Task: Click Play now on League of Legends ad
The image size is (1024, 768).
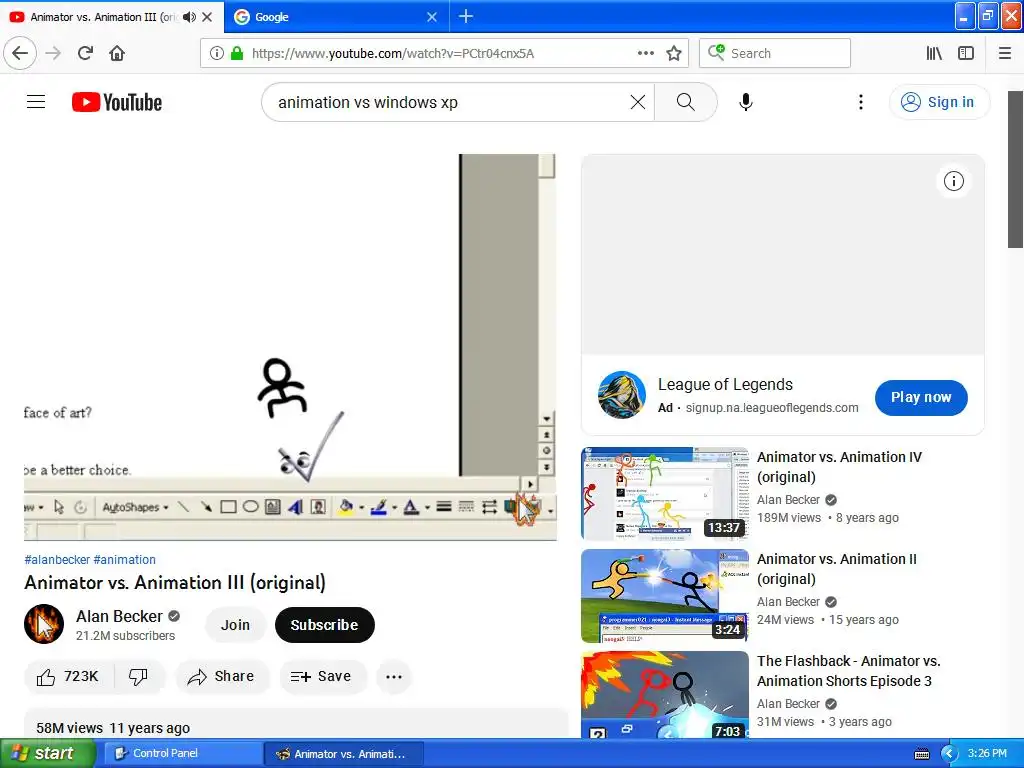Action: pos(921,397)
